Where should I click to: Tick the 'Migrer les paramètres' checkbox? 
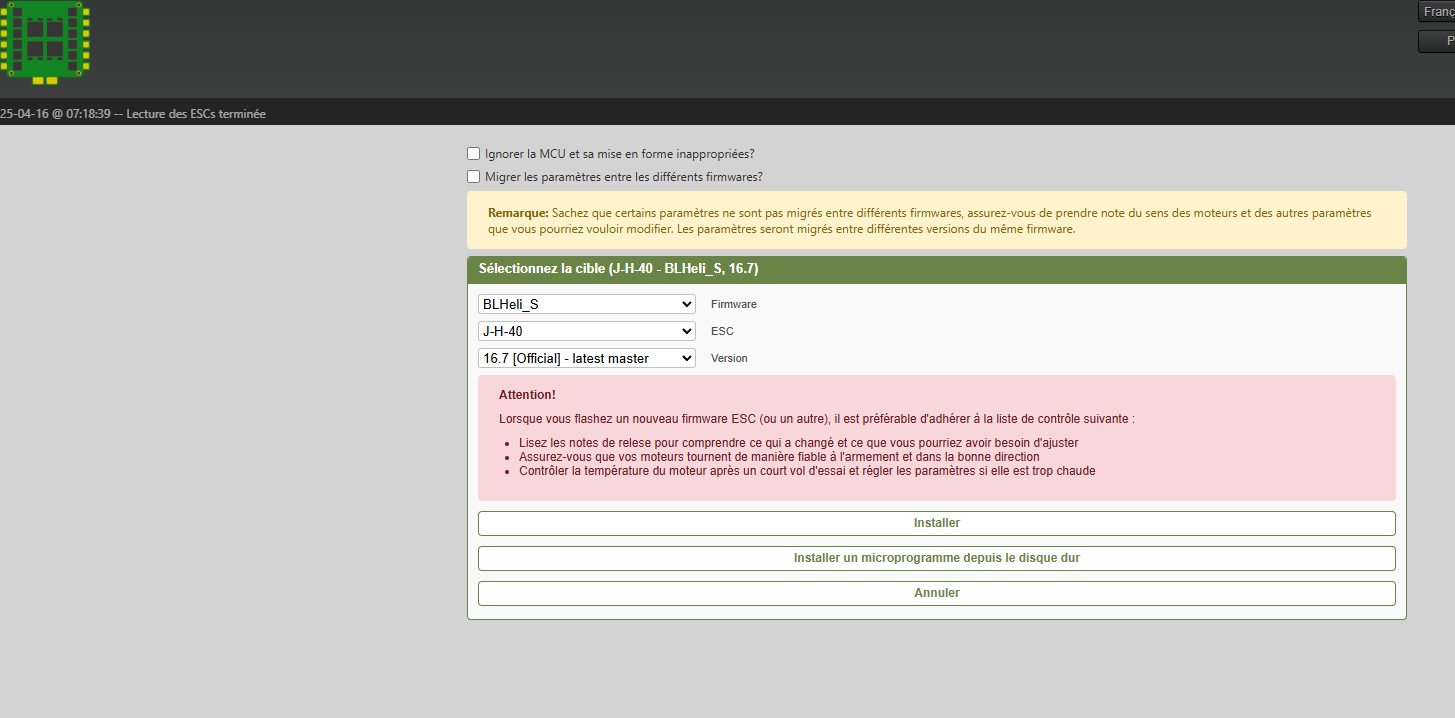pos(474,177)
